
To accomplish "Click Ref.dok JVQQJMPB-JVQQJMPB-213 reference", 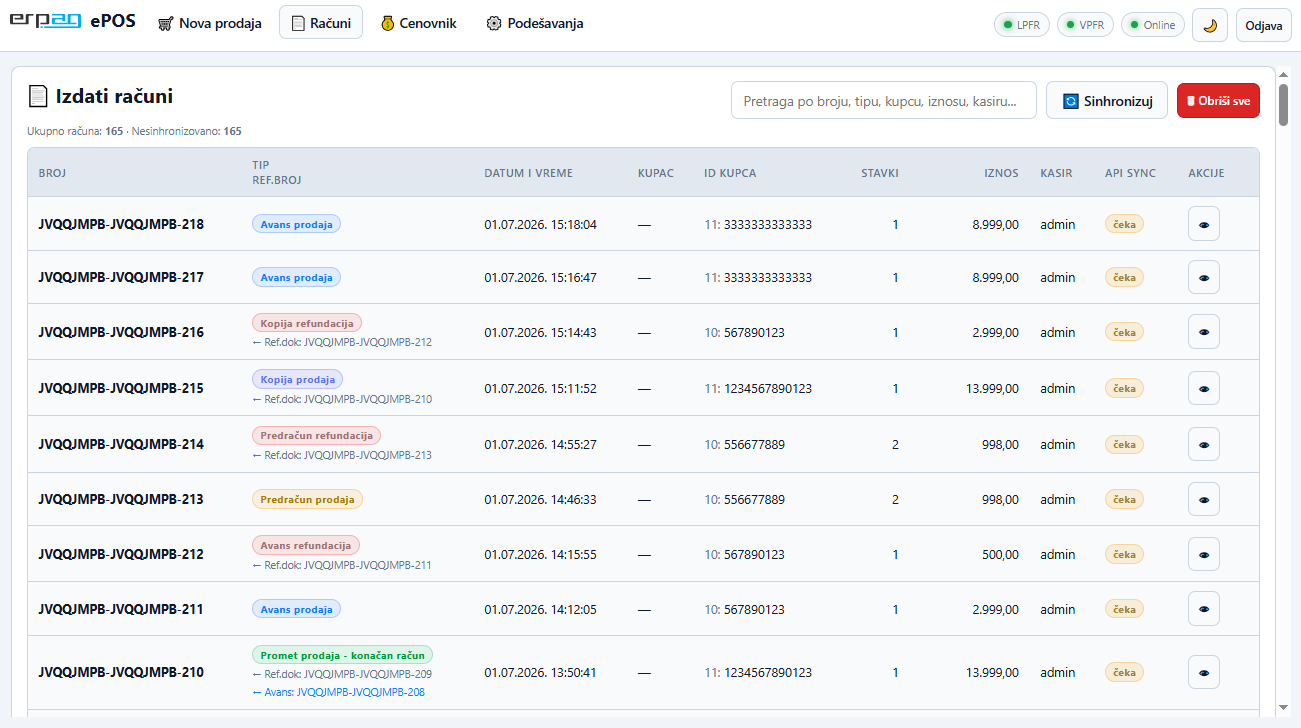I will (342, 455).
